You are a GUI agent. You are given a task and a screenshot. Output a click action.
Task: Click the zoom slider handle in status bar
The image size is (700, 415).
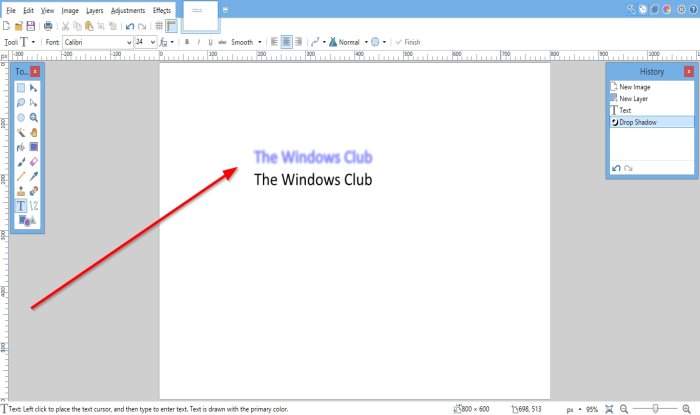pos(655,408)
